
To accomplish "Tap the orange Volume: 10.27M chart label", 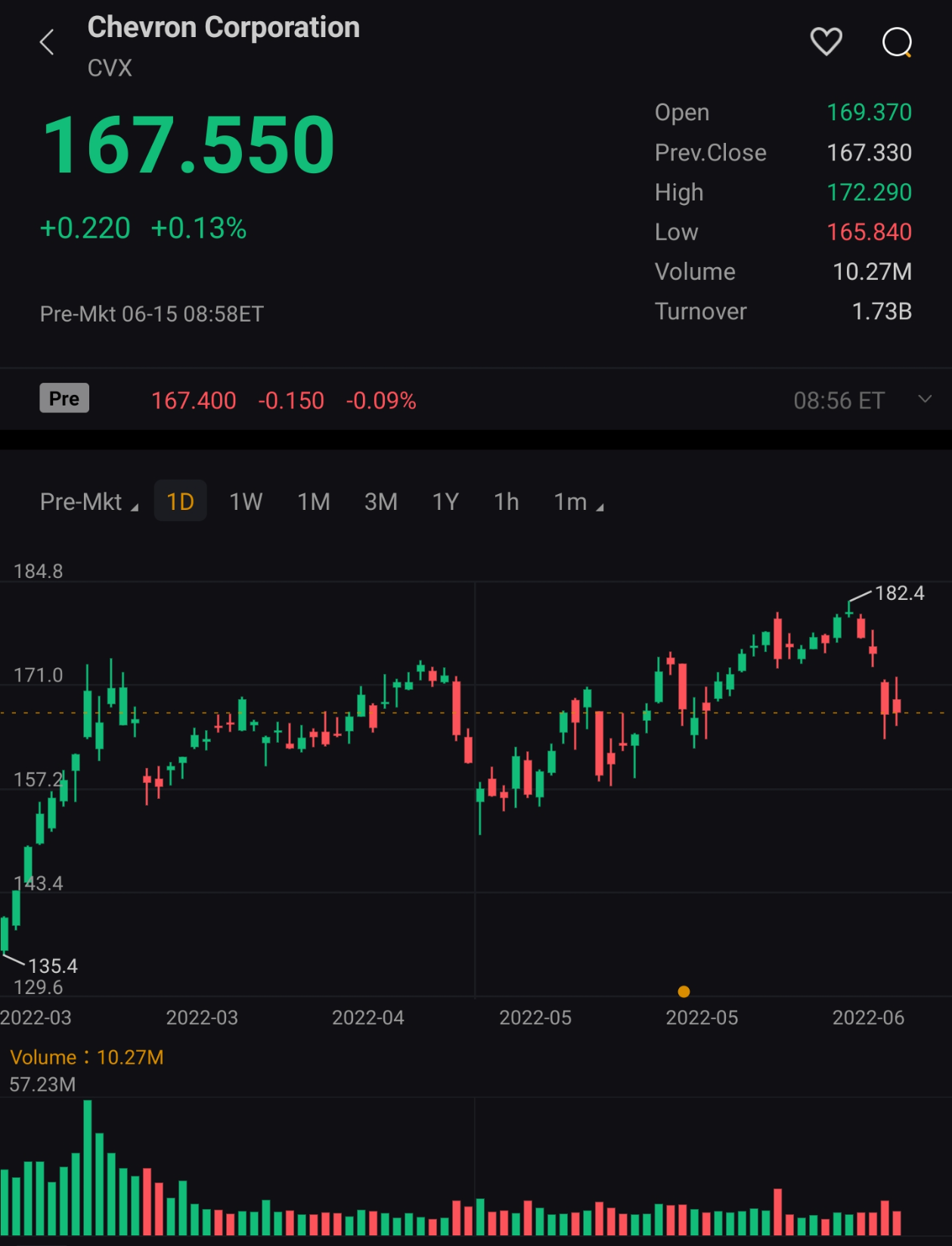I will click(87, 1057).
